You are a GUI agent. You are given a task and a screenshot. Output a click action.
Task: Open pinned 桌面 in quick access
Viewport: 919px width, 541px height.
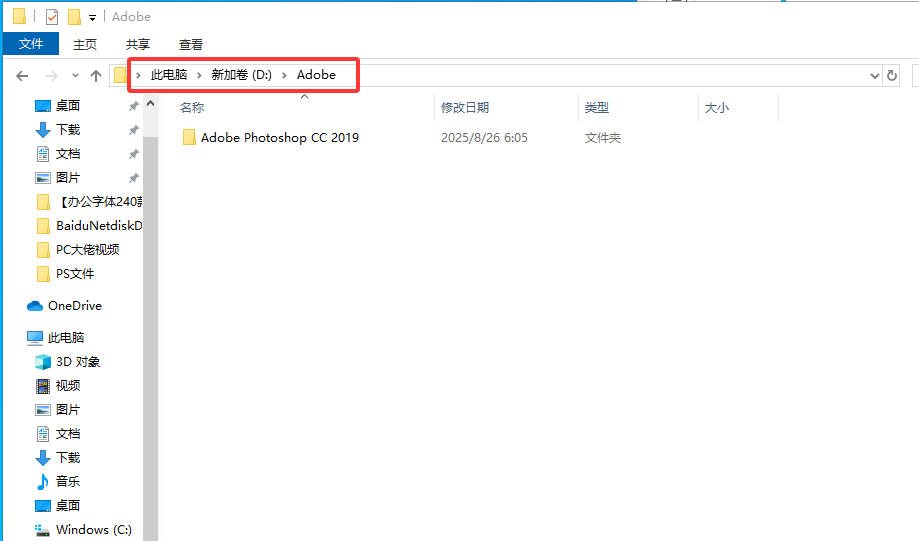68,106
